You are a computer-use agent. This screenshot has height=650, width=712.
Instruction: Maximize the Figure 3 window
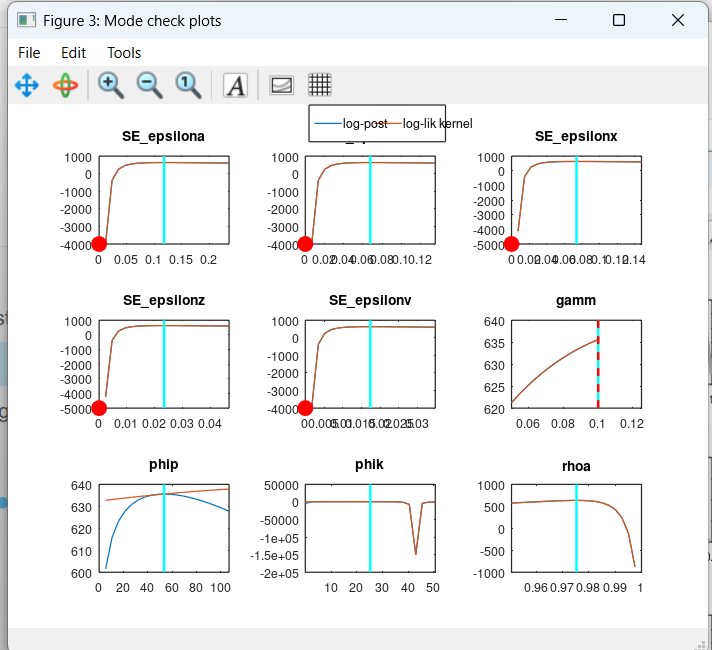(x=618, y=20)
